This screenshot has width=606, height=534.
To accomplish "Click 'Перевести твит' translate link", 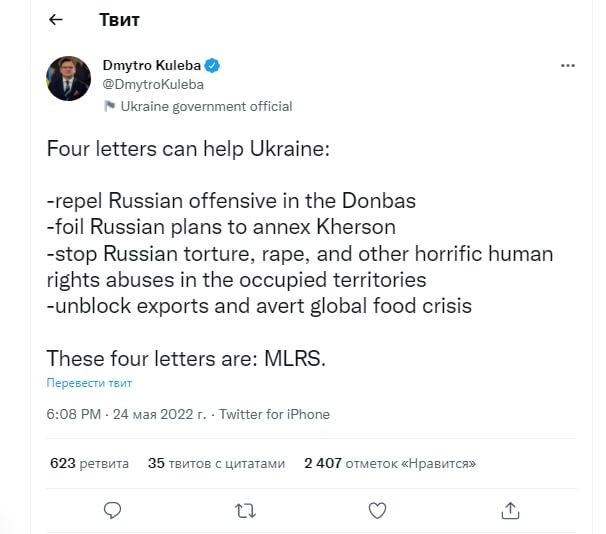I will click(x=89, y=383).
